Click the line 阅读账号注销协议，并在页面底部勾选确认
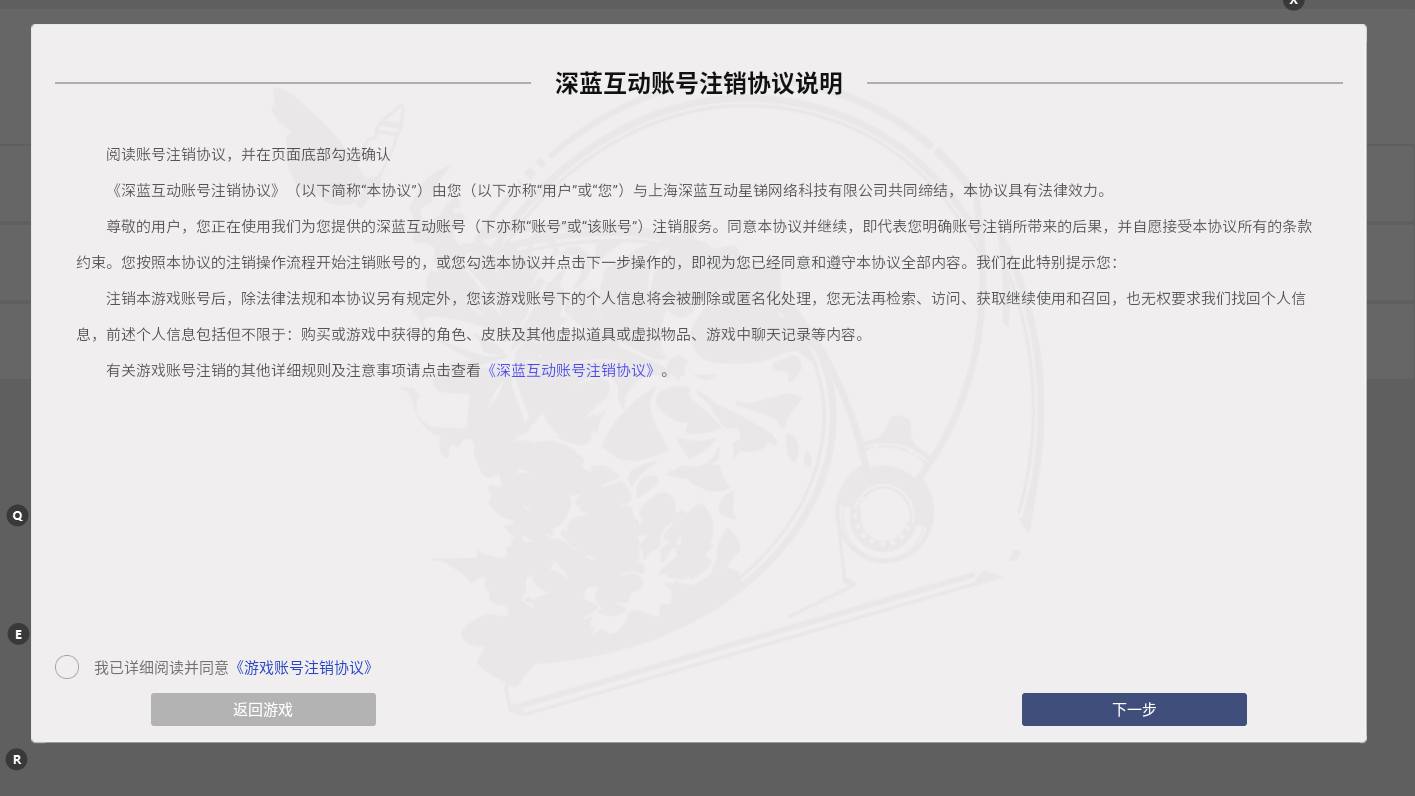This screenshot has width=1415, height=796. [248, 154]
